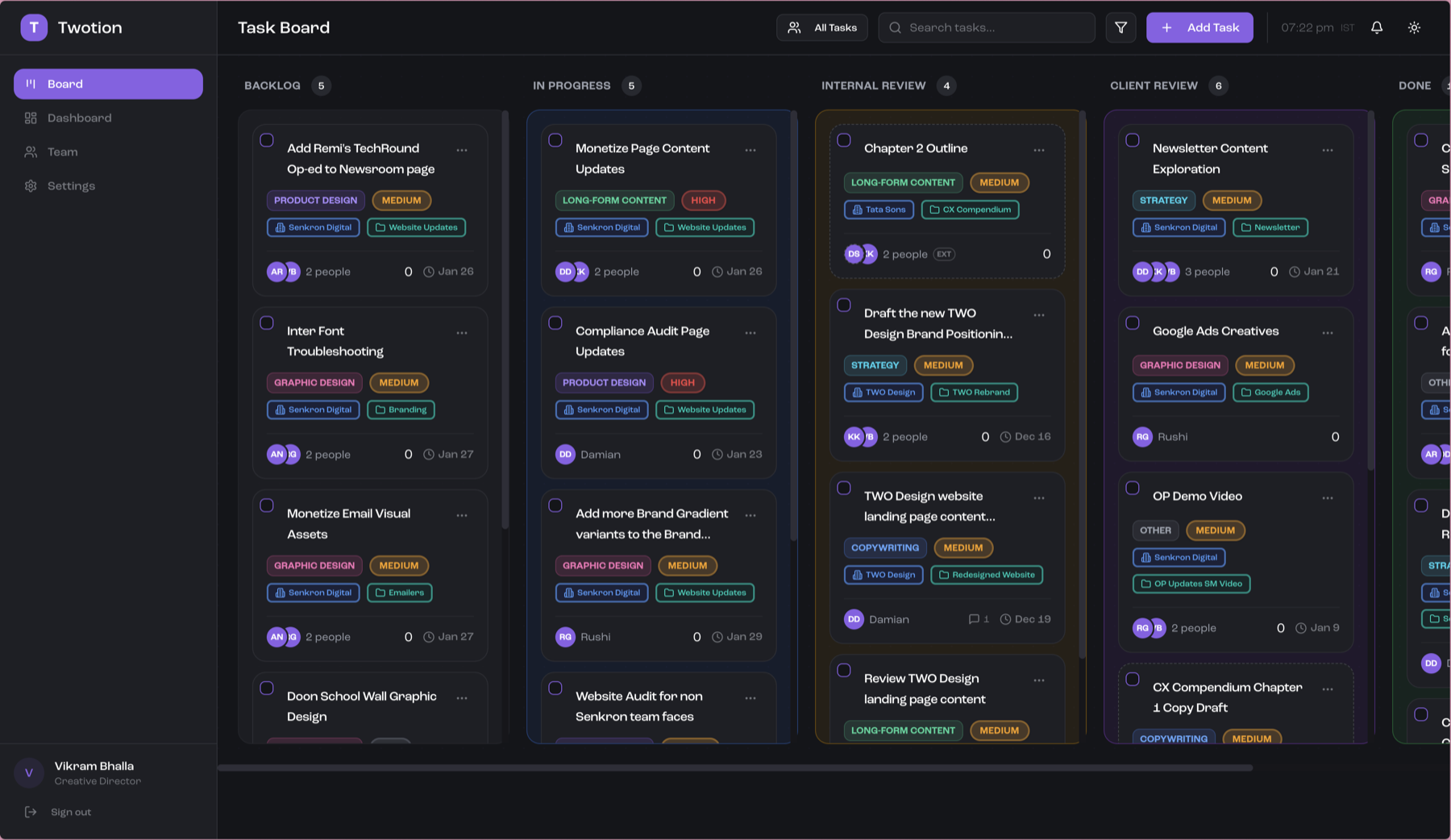Image resolution: width=1451 pixels, height=840 pixels.
Task: Click the filter icon in the top bar
Action: 1120,27
